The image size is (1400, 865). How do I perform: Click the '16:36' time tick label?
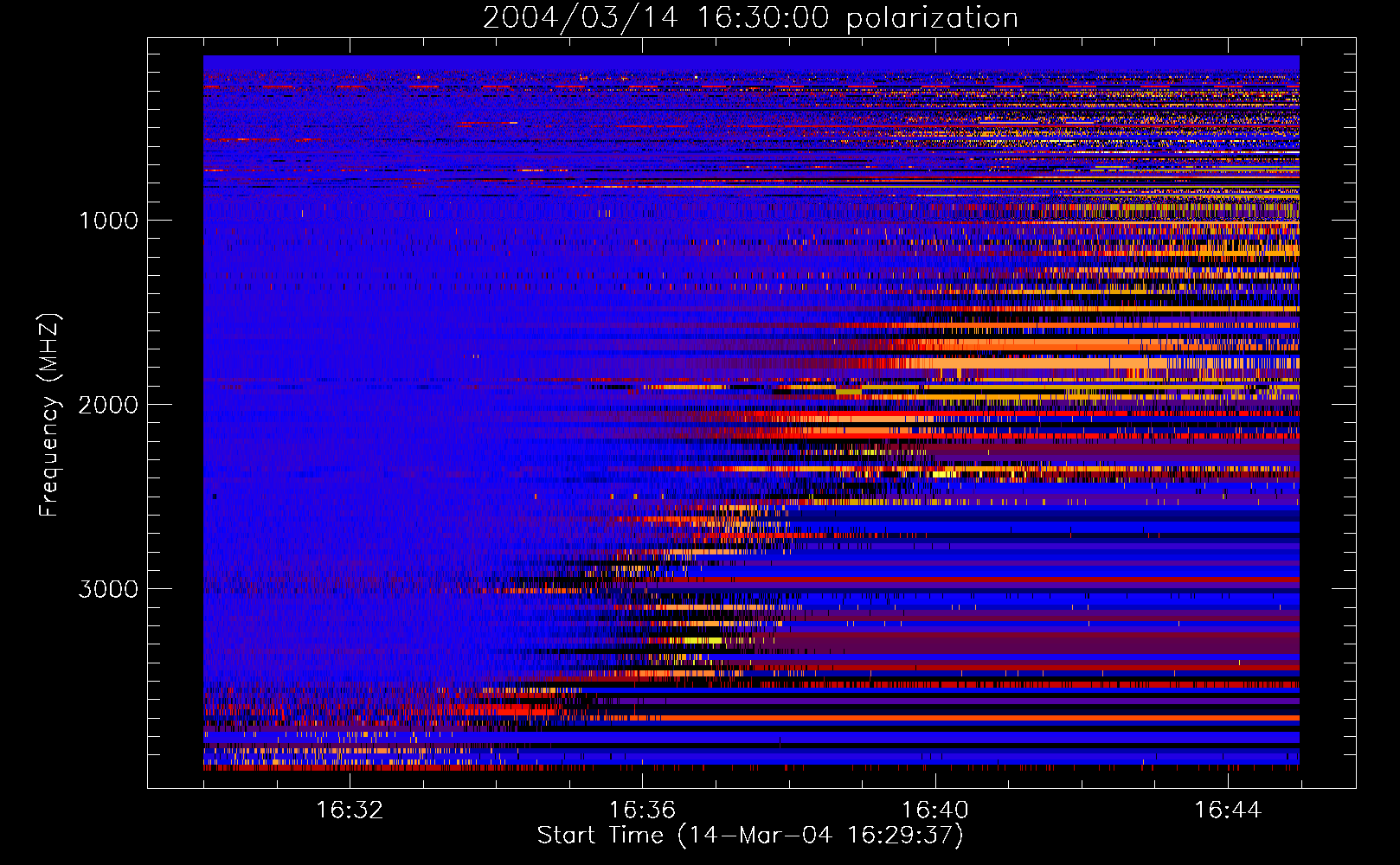tap(642, 811)
